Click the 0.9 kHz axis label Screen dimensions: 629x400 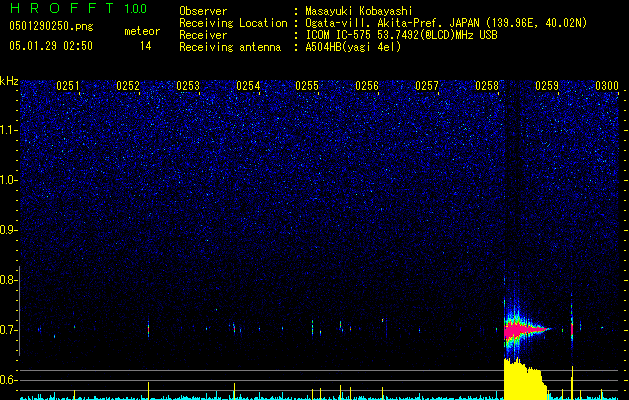click(x=8, y=230)
